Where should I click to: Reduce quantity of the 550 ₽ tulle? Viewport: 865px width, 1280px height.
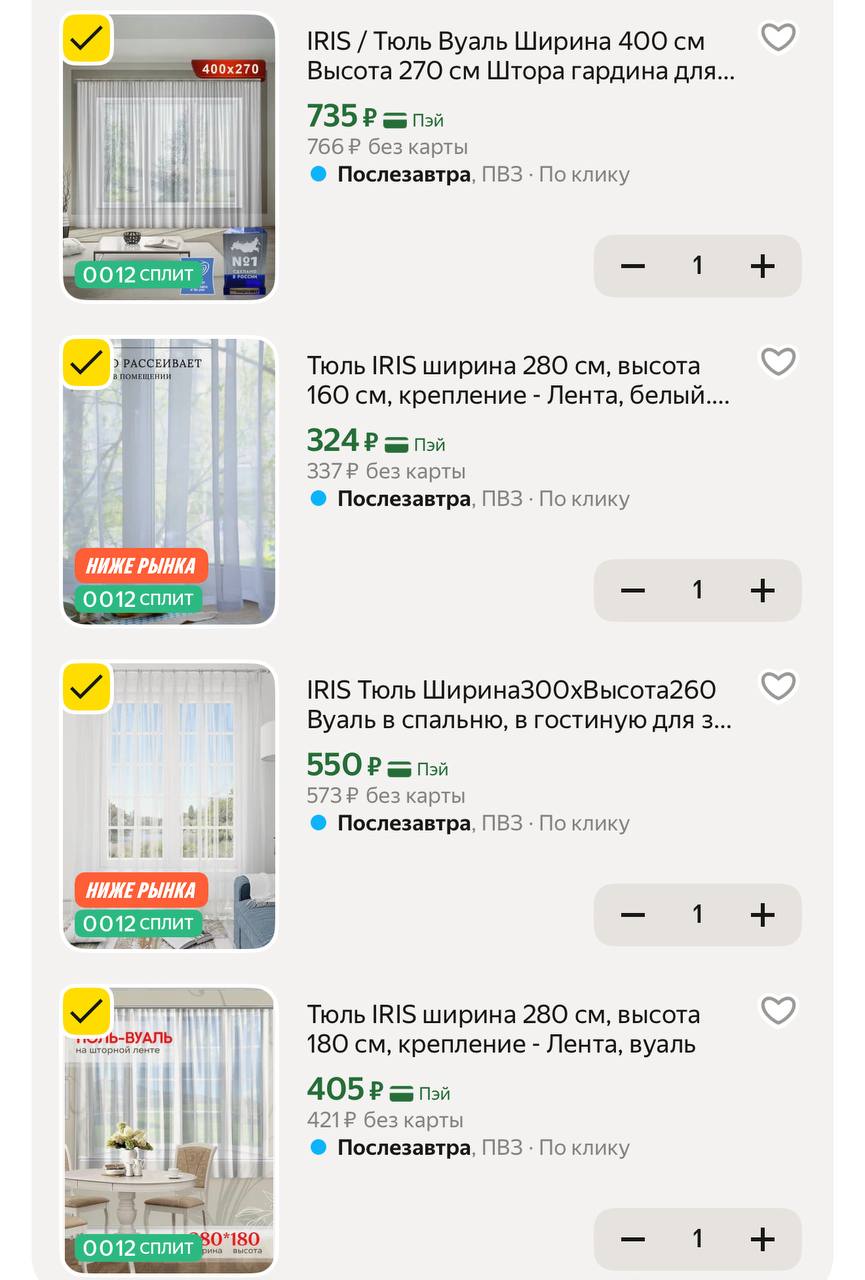tap(633, 915)
